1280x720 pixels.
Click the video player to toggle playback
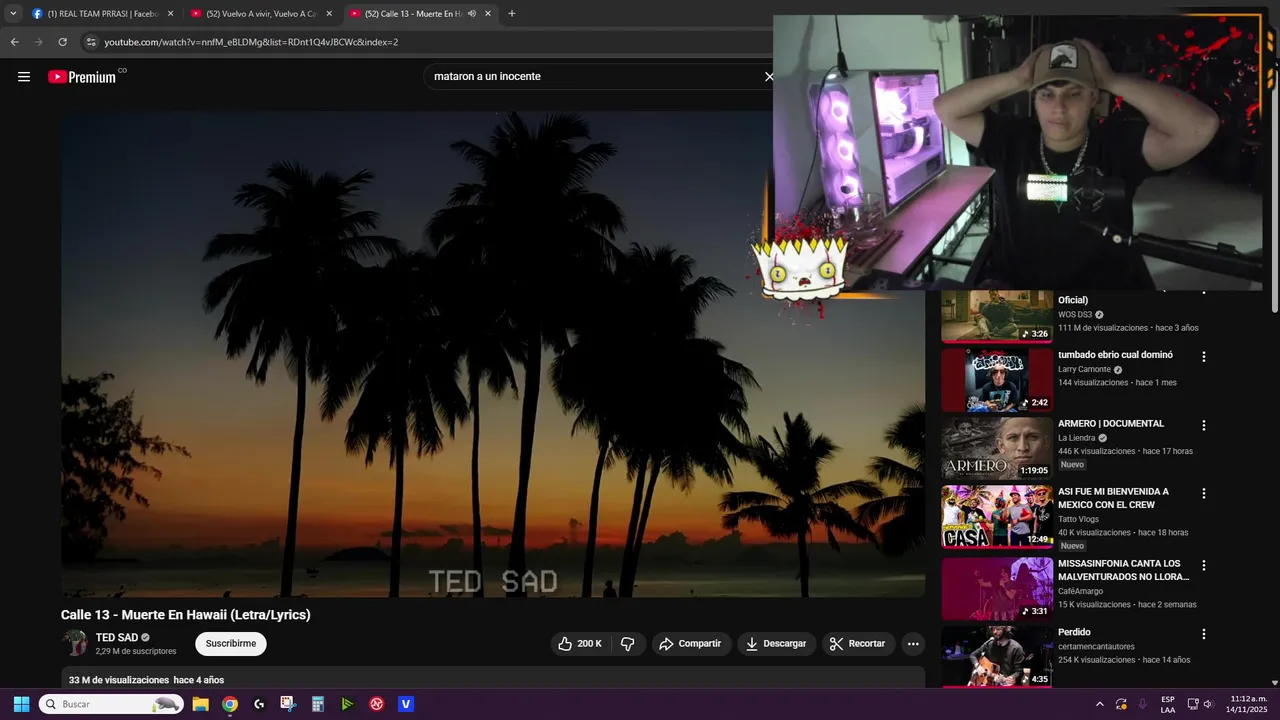(x=493, y=354)
